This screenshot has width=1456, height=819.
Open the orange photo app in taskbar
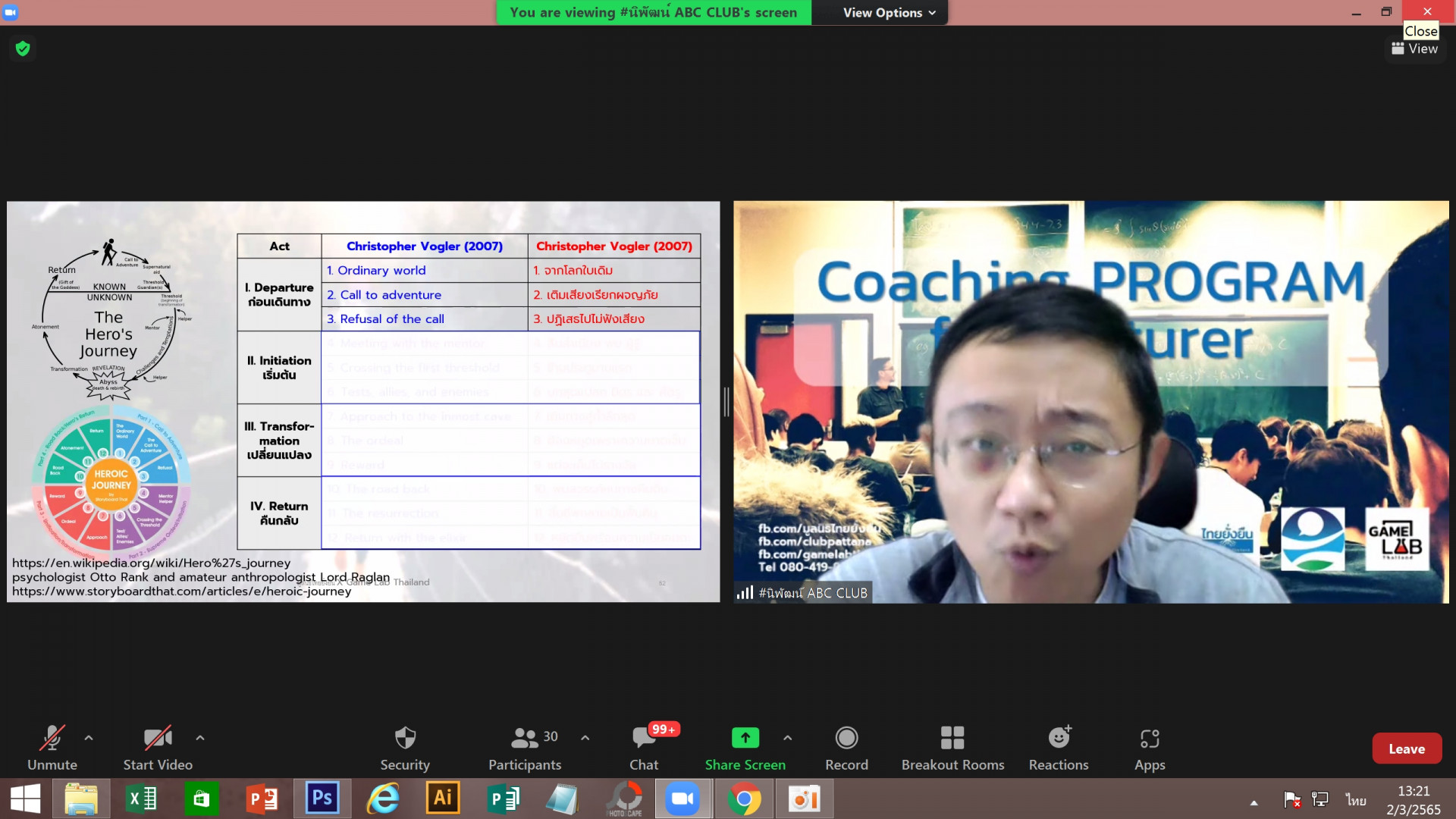(x=804, y=799)
